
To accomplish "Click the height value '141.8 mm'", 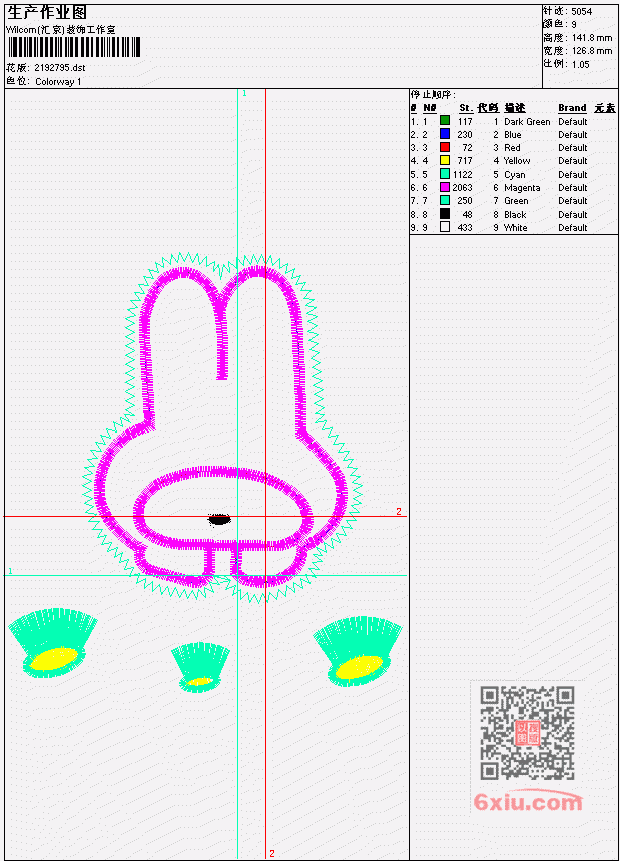I will pyautogui.click(x=592, y=37).
